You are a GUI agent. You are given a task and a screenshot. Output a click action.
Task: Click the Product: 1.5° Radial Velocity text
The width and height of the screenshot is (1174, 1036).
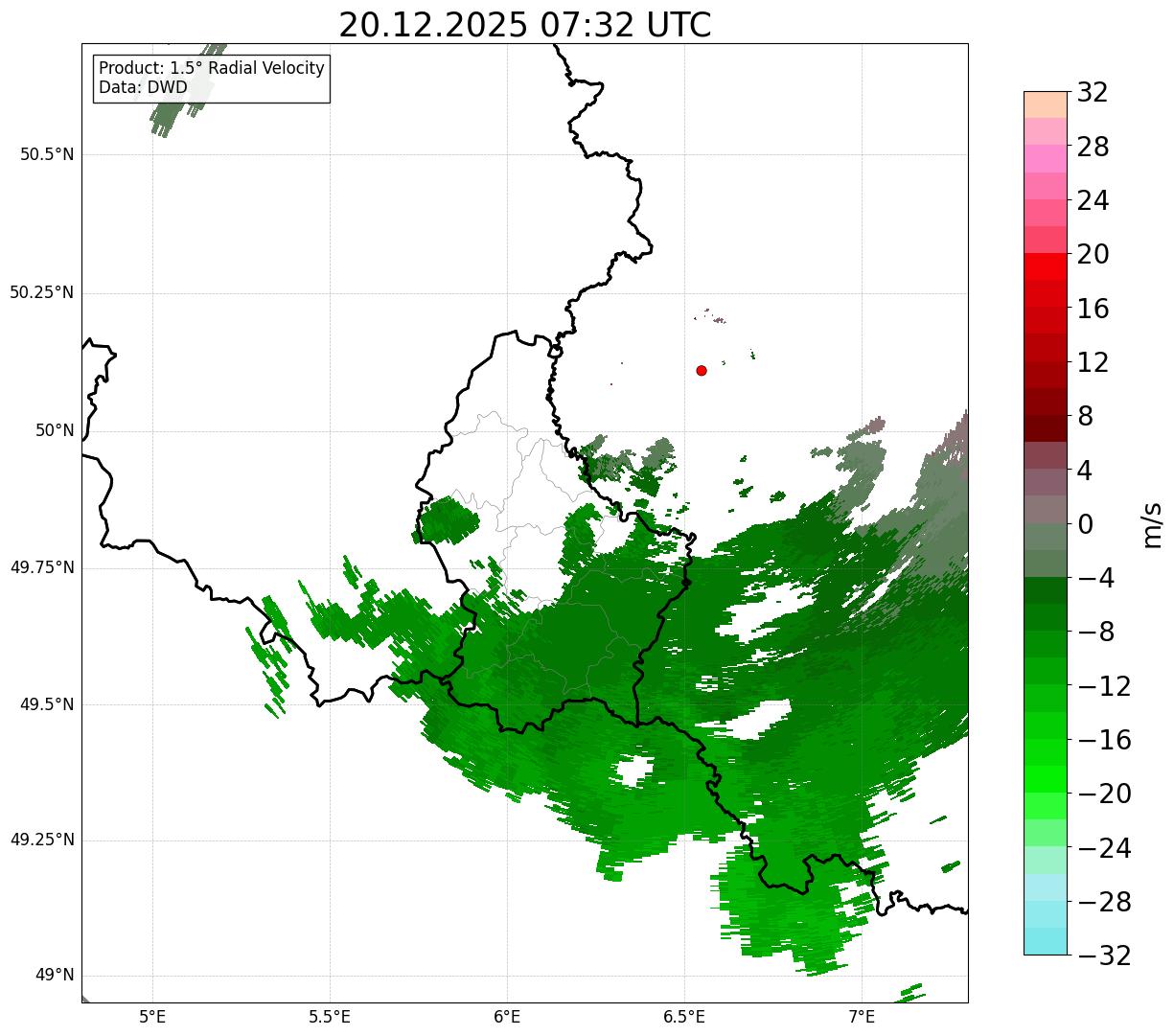[x=212, y=69]
